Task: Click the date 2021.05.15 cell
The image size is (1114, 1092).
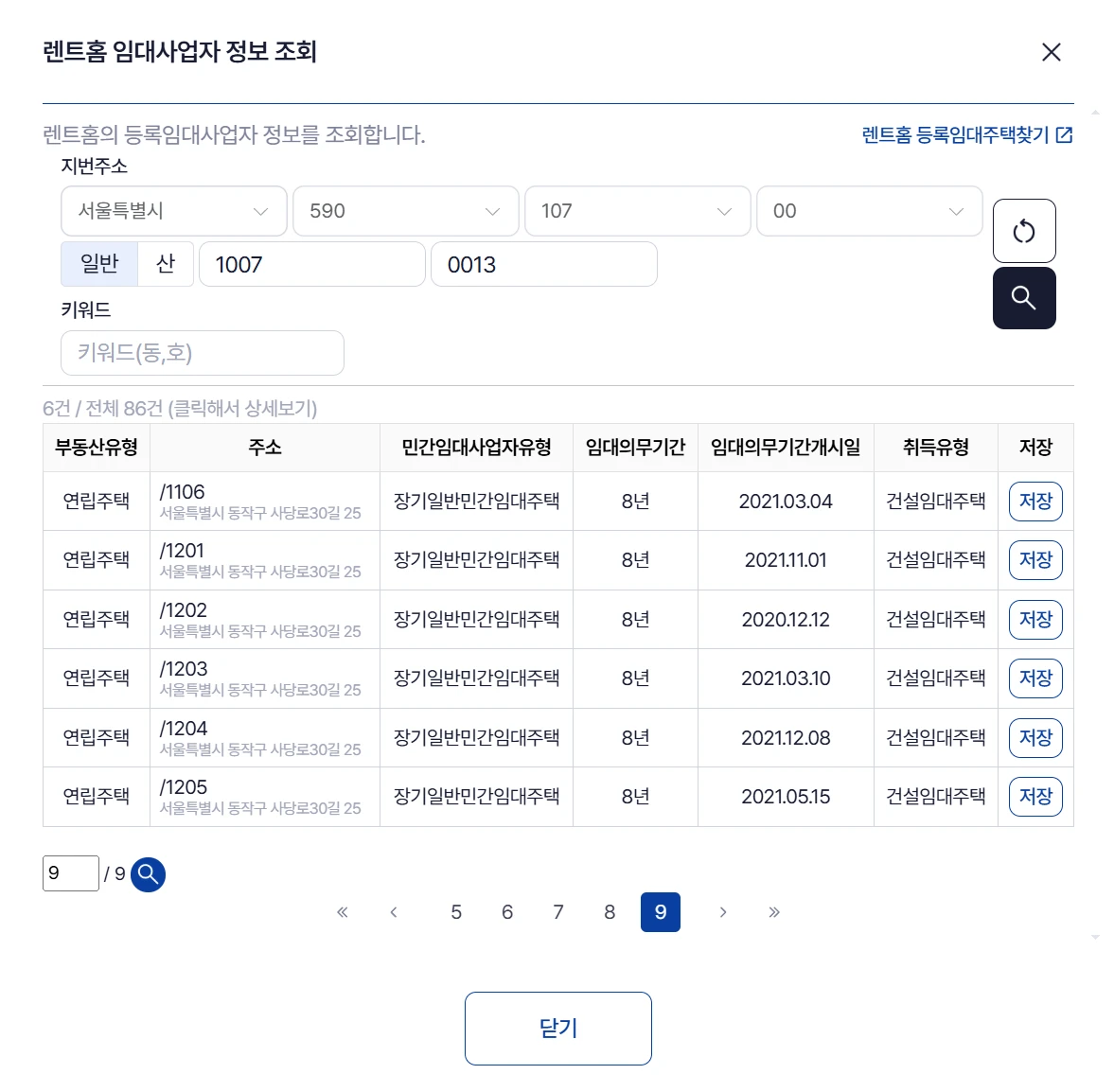Action: pyautogui.click(x=786, y=797)
